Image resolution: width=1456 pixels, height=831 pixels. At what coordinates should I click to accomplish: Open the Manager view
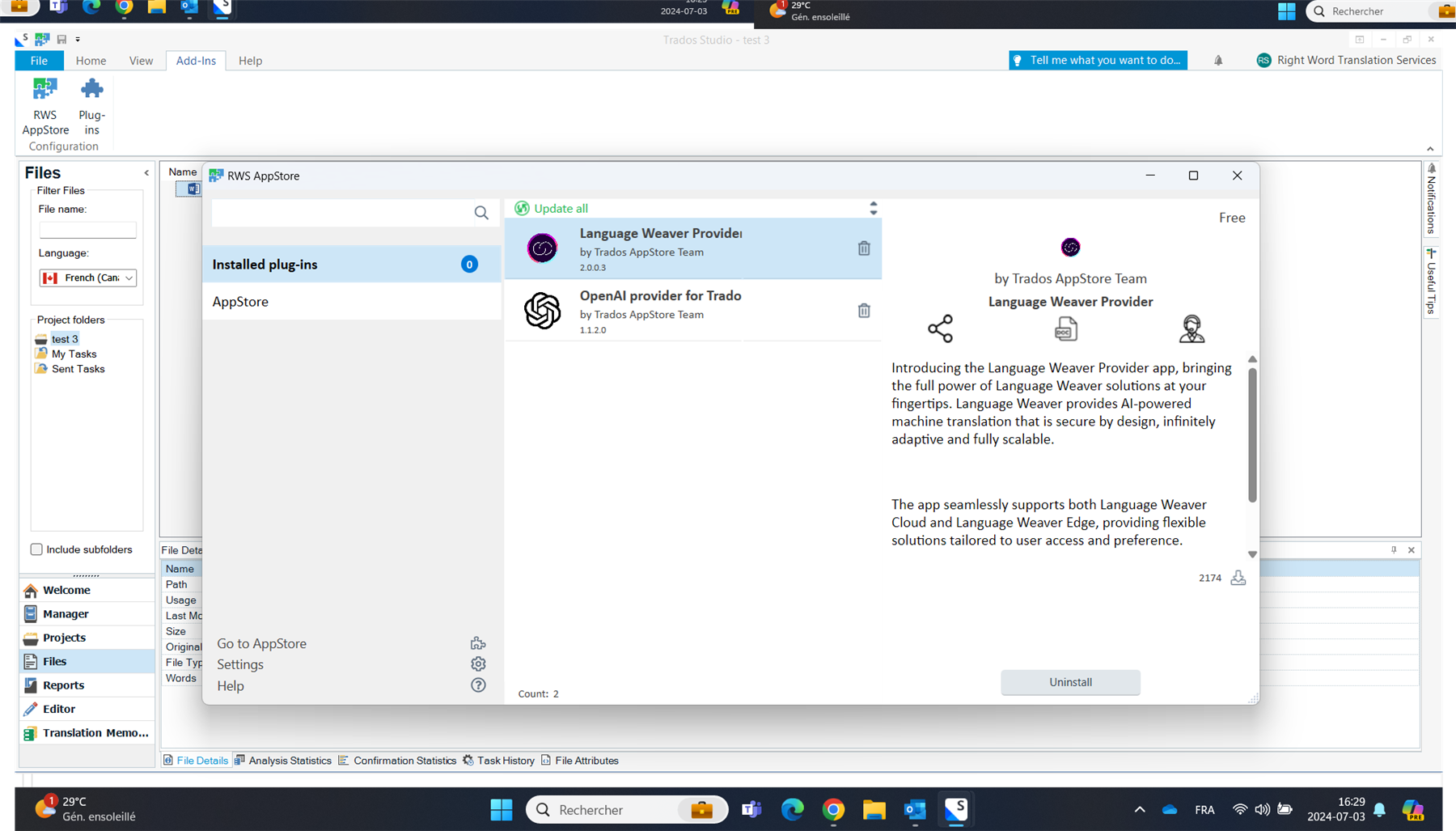87,613
